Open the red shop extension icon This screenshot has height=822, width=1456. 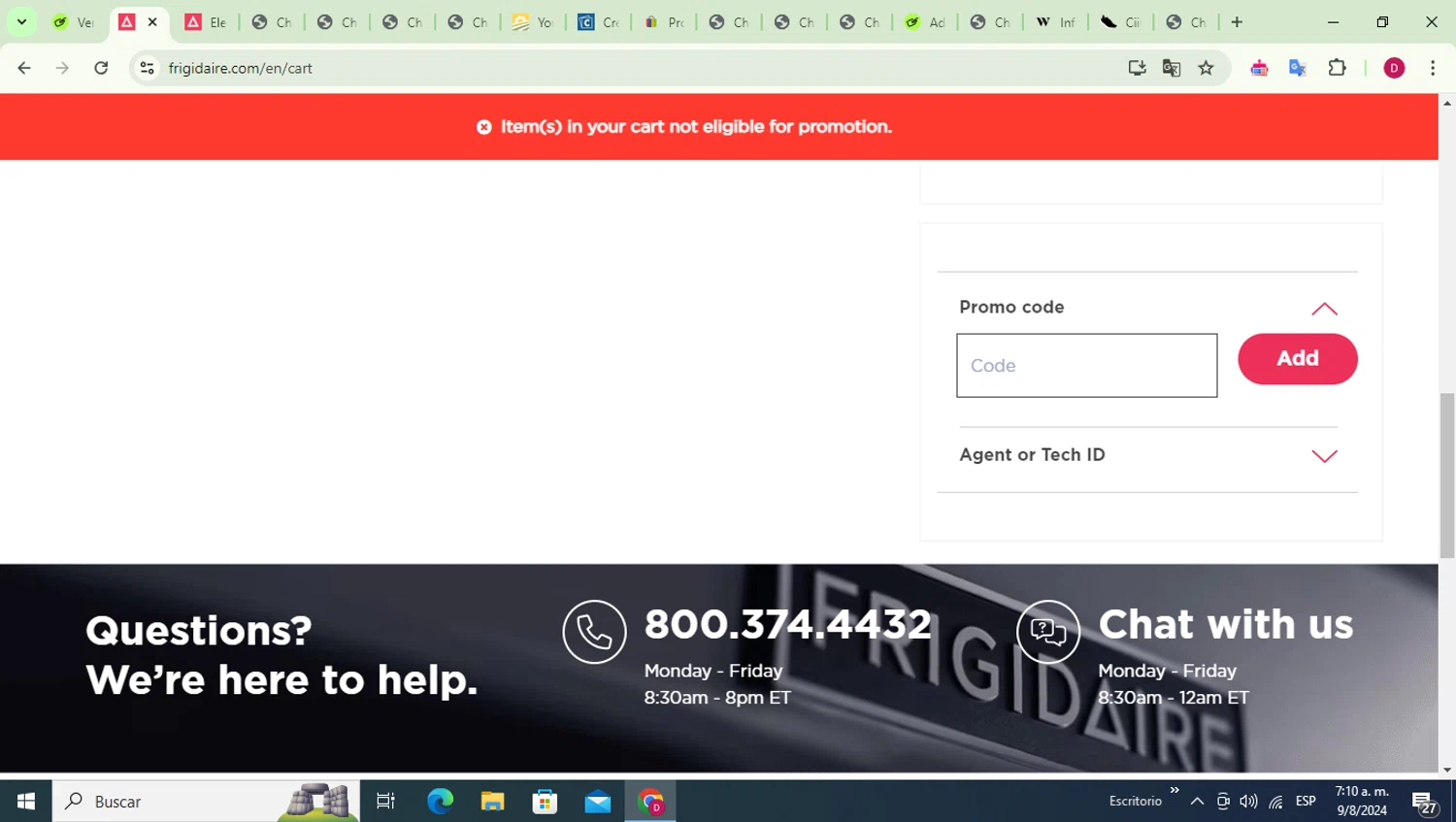[1259, 68]
